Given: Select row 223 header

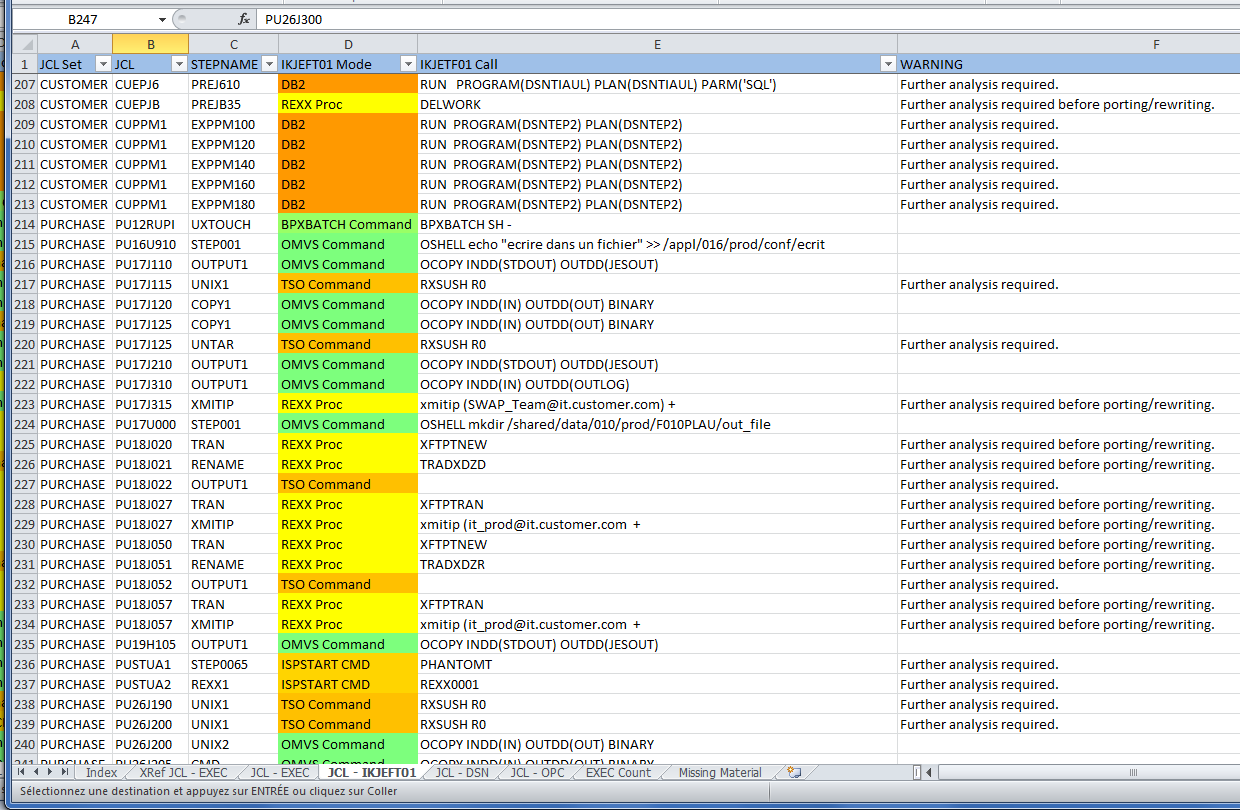Looking at the screenshot, I should tap(24, 404).
